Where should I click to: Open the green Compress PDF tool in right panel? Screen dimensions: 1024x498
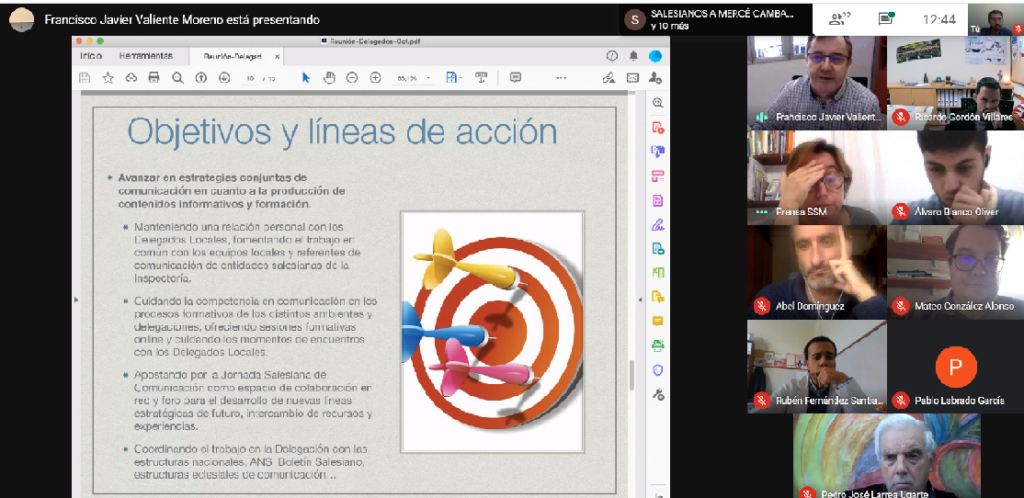click(x=658, y=272)
